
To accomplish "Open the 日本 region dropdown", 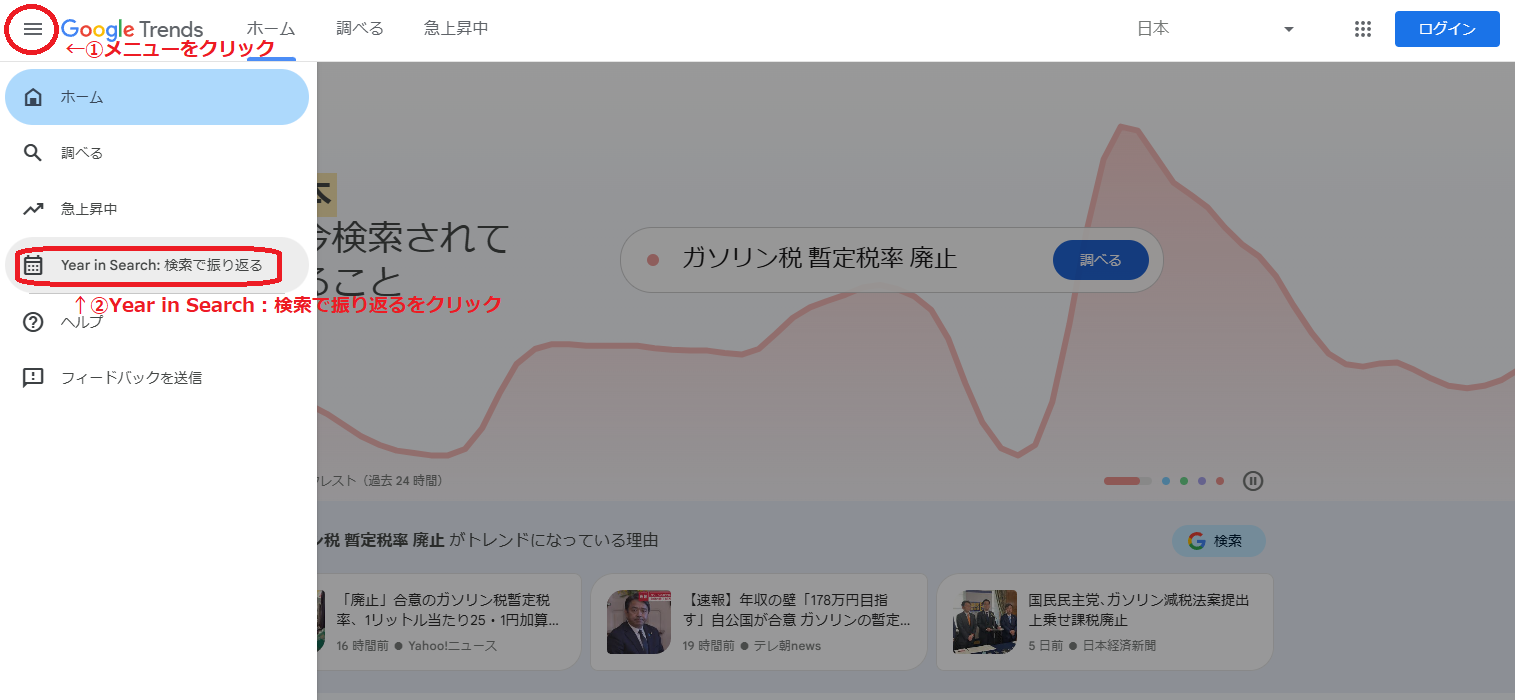I will point(1153,29).
